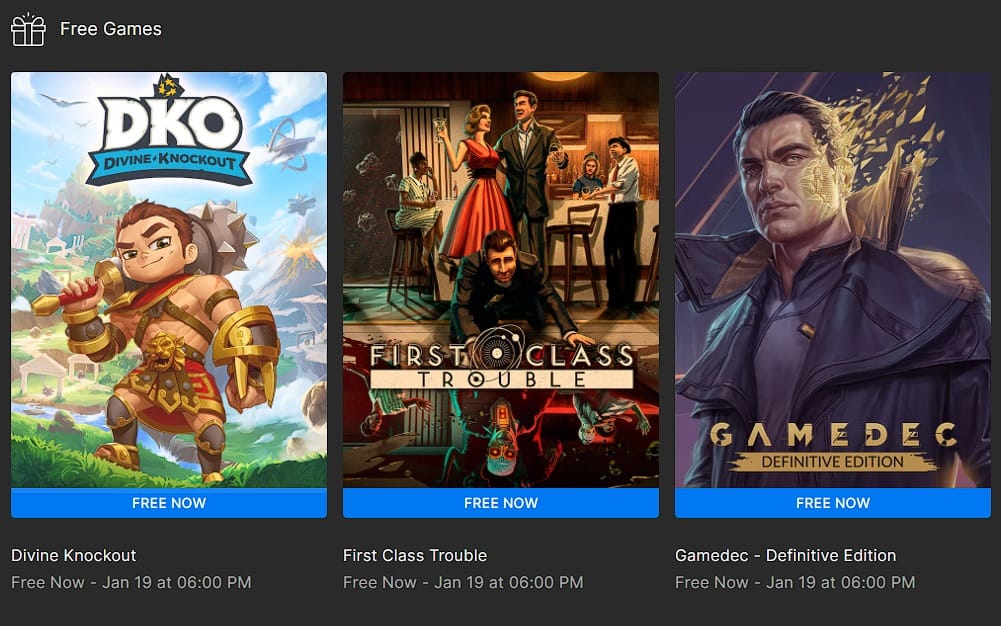Select the First Class Trouble title text
Image resolution: width=1001 pixels, height=626 pixels.
tap(415, 555)
